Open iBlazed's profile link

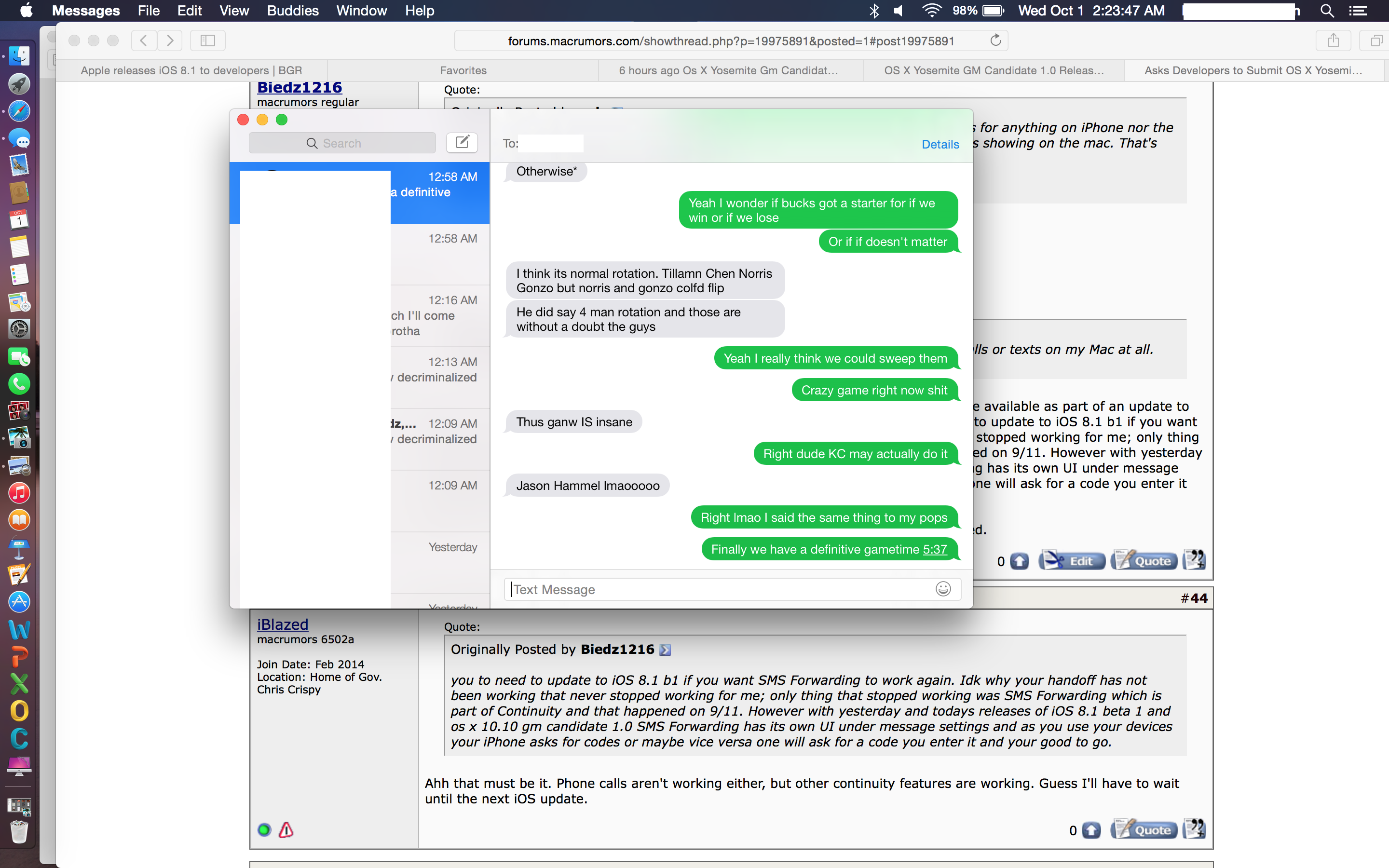click(x=283, y=624)
